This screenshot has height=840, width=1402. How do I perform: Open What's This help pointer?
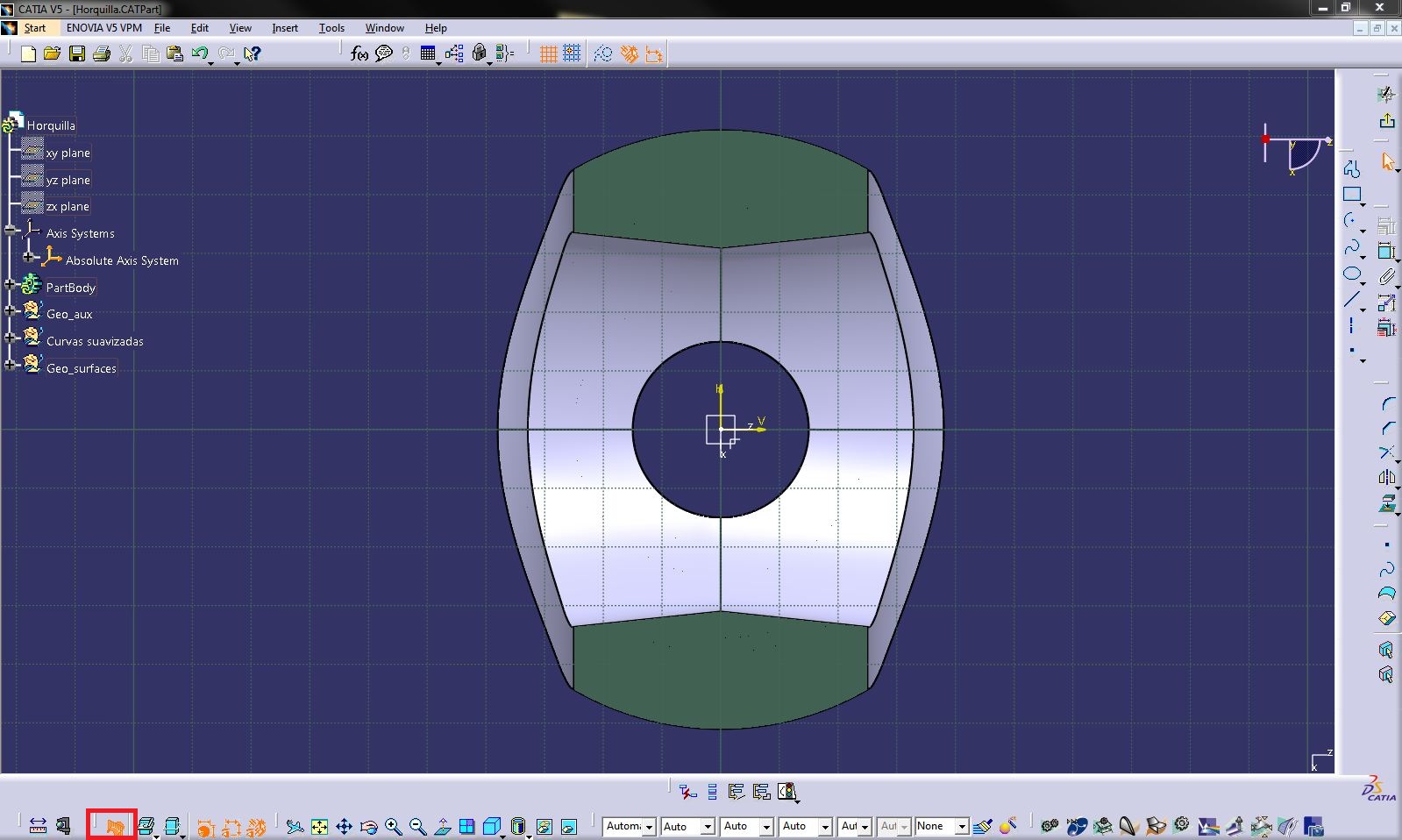[x=253, y=54]
